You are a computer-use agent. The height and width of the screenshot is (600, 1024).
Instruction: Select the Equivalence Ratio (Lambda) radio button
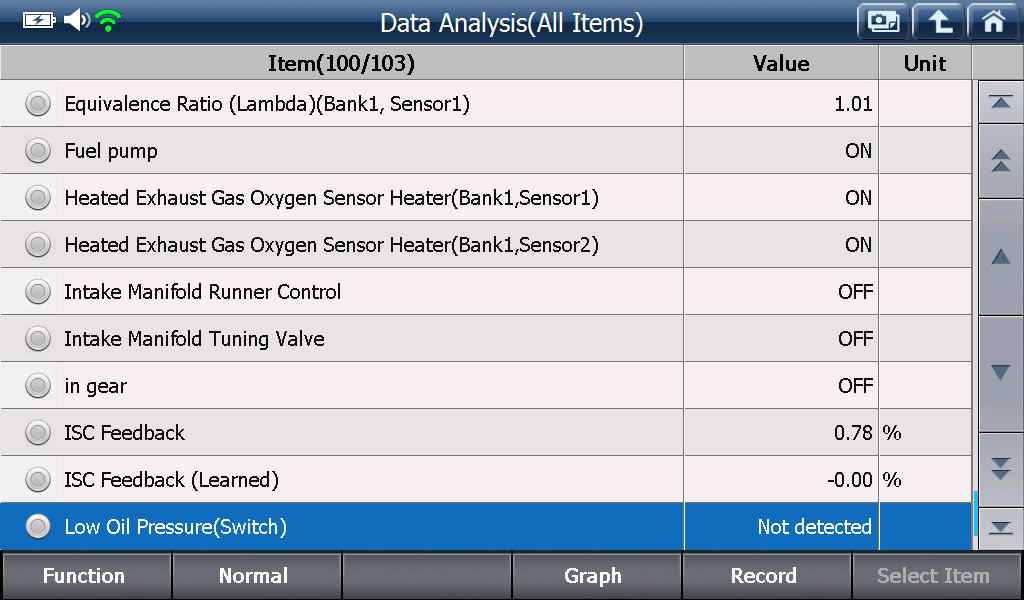point(38,104)
